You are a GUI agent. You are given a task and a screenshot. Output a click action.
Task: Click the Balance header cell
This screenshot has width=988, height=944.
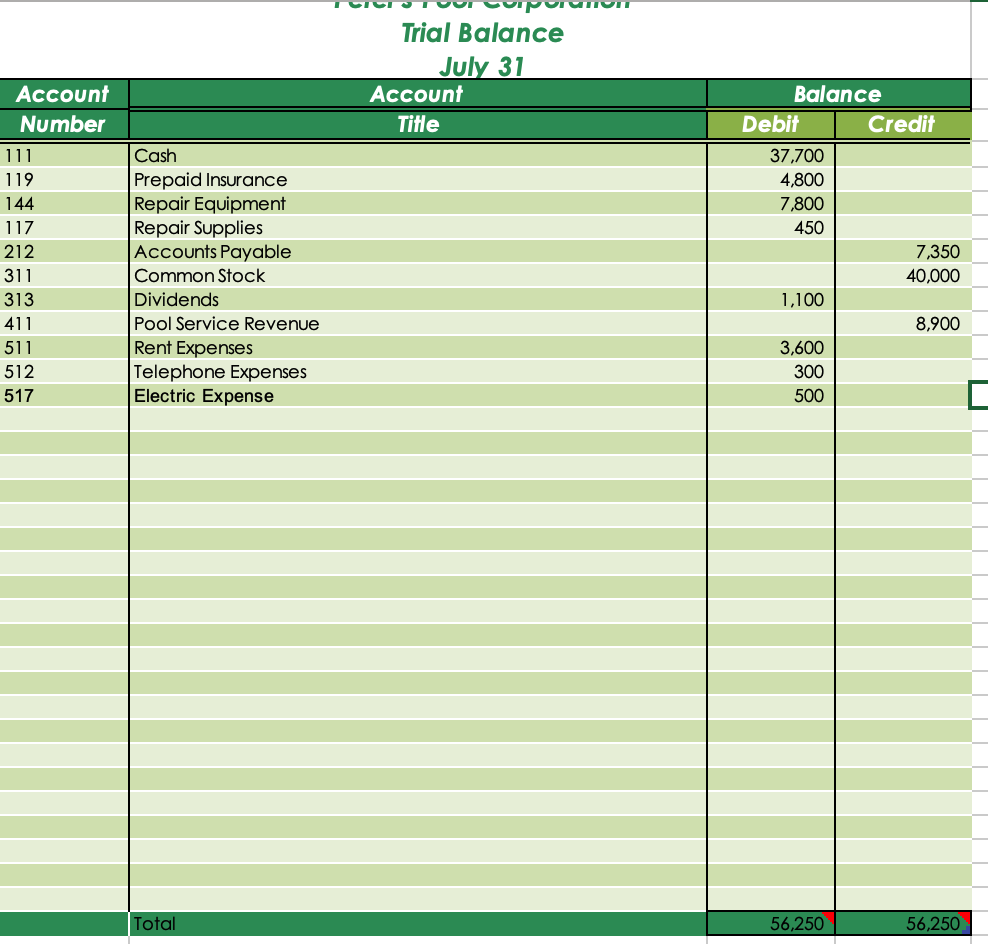click(x=838, y=93)
